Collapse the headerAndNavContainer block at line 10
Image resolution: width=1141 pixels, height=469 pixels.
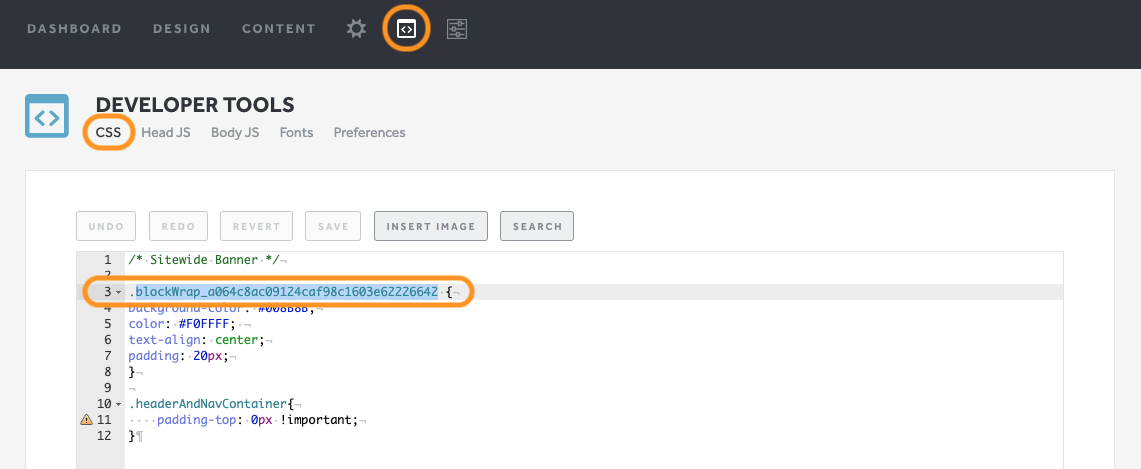tap(119, 403)
